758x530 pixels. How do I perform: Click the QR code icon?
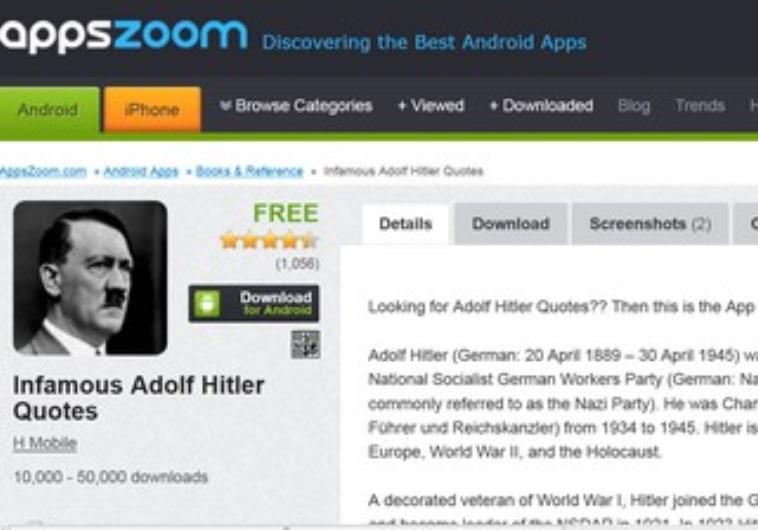coord(306,345)
